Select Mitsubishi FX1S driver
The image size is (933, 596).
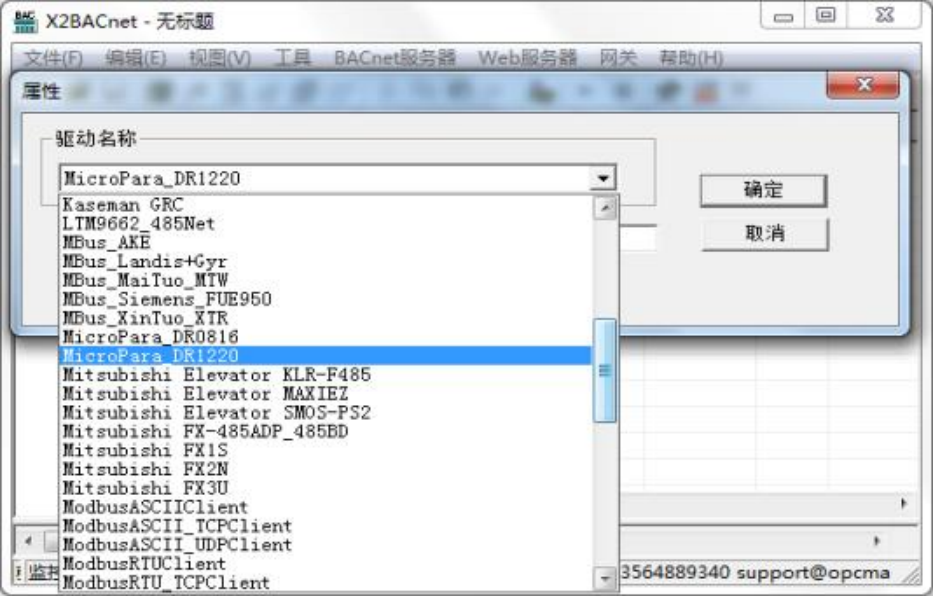point(325,450)
